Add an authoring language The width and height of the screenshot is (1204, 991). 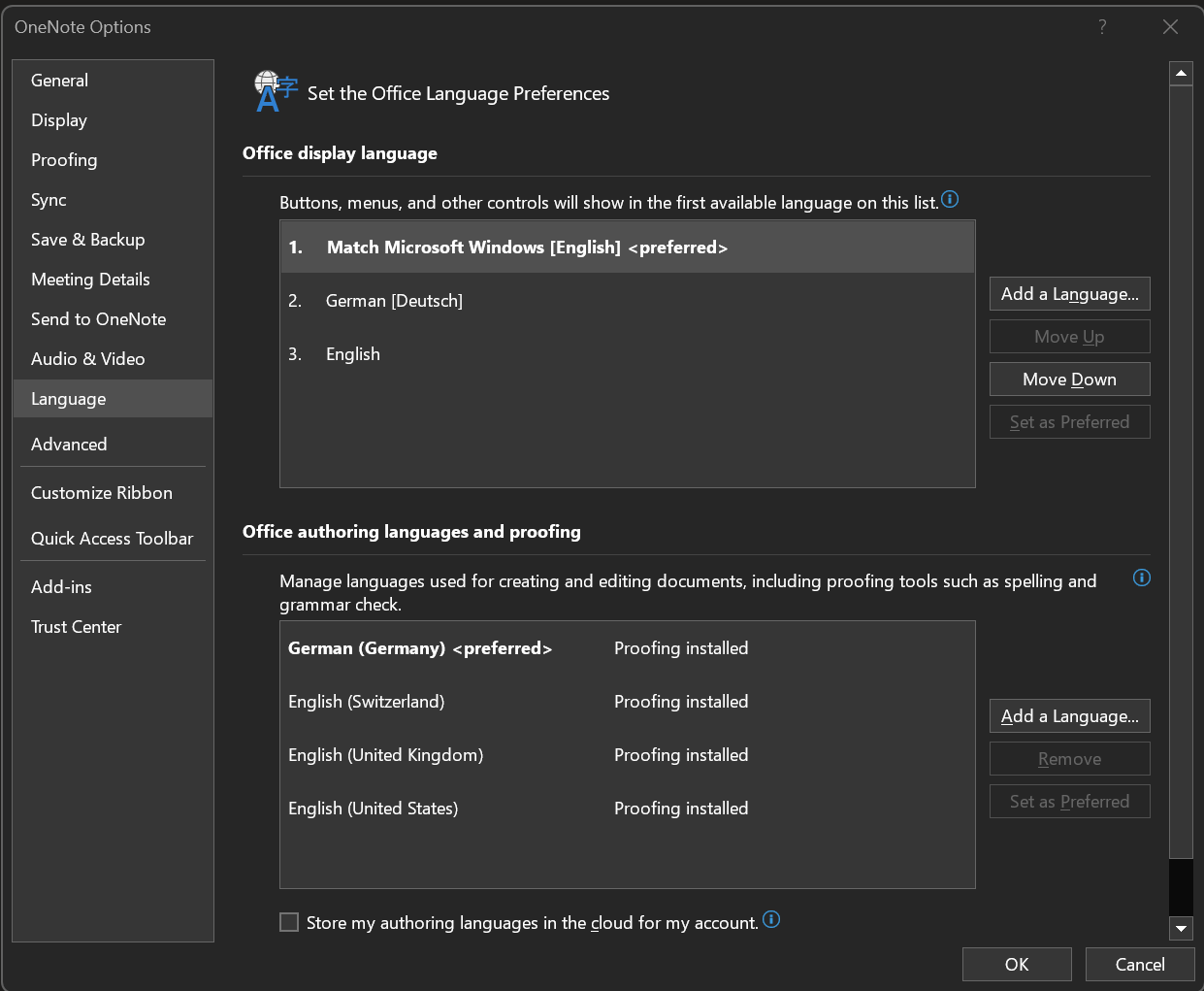click(1069, 716)
